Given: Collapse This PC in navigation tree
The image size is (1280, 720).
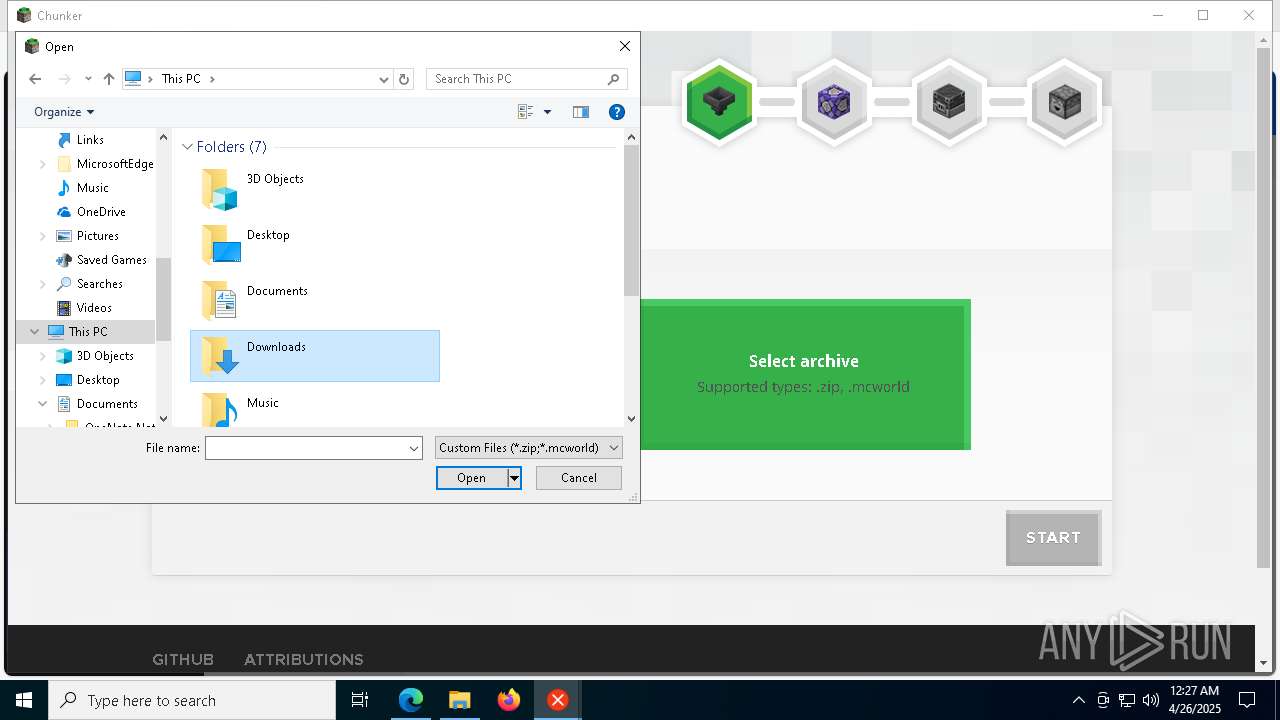Looking at the screenshot, I should (x=35, y=332).
